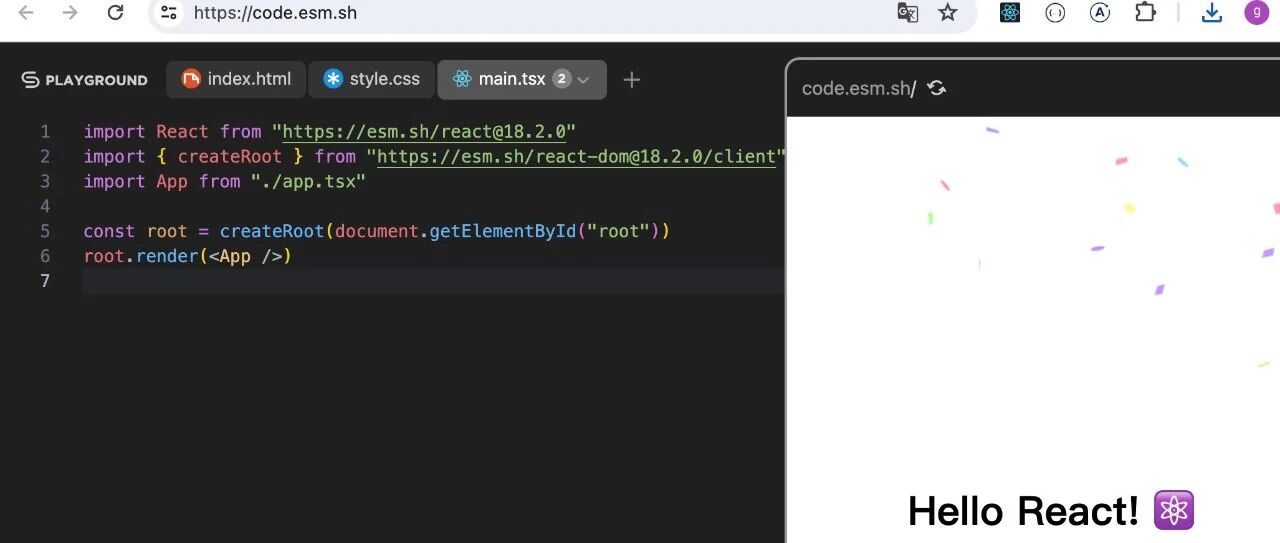Click getElementById in the code editor
Screen dimensions: 1280x543
tap(503, 231)
